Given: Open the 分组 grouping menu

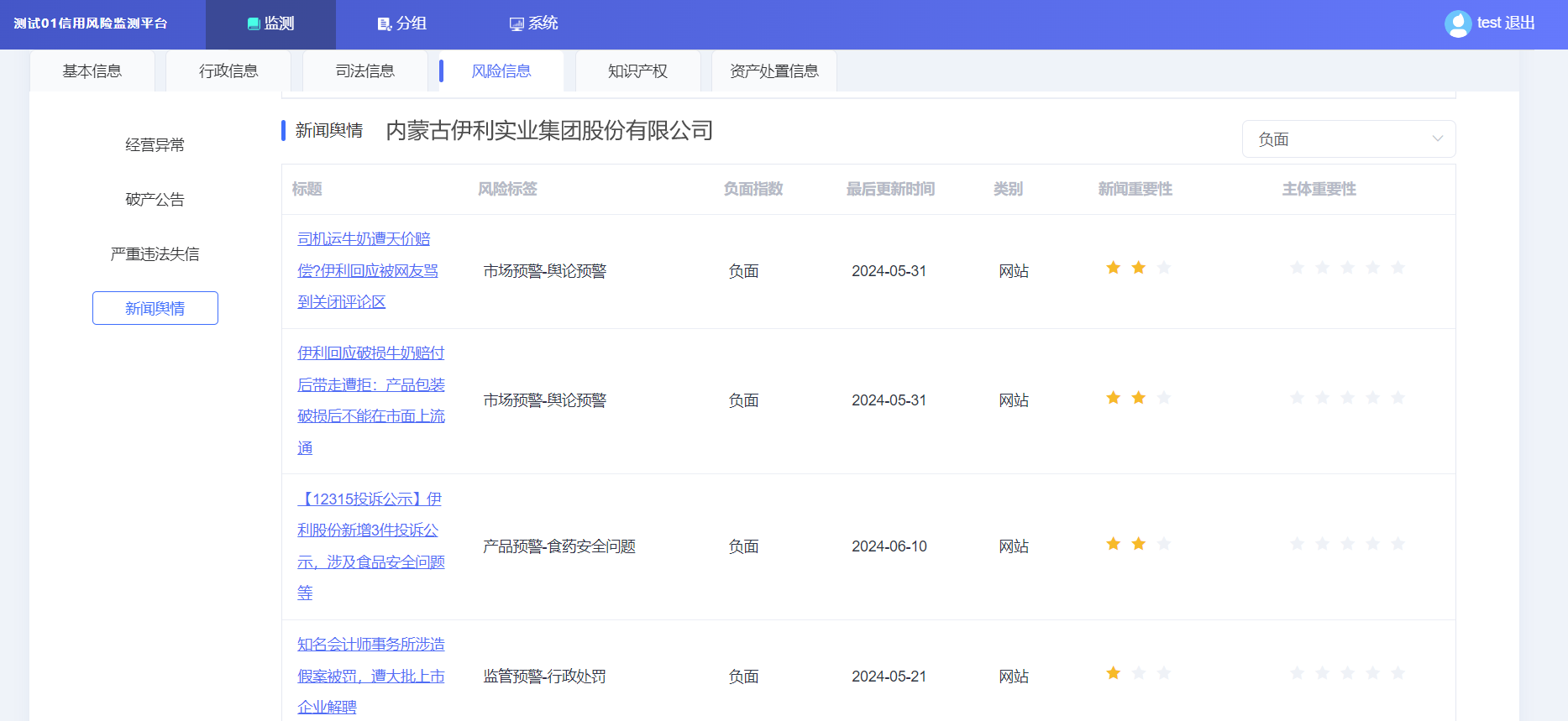Looking at the screenshot, I should point(402,24).
